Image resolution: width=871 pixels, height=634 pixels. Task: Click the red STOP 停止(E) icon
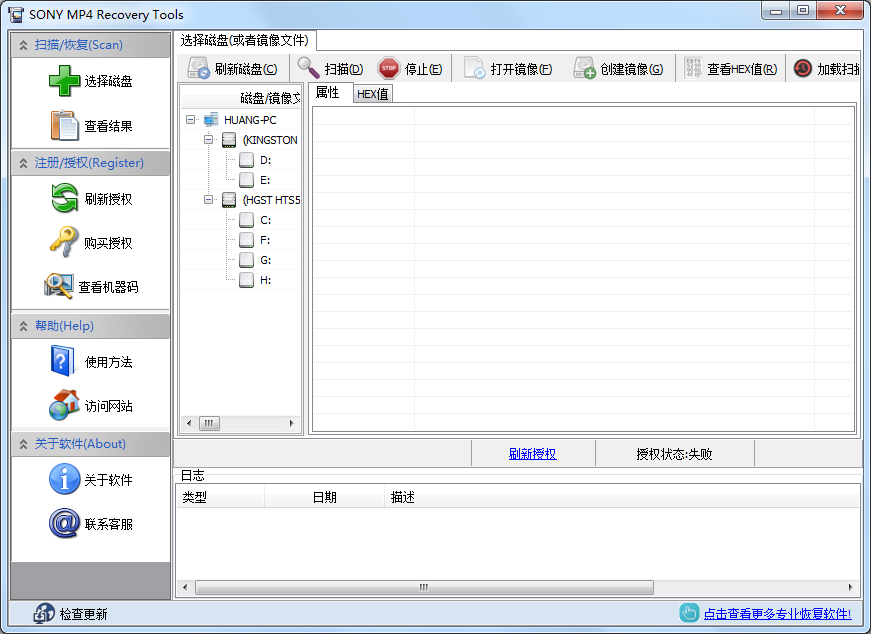click(389, 68)
